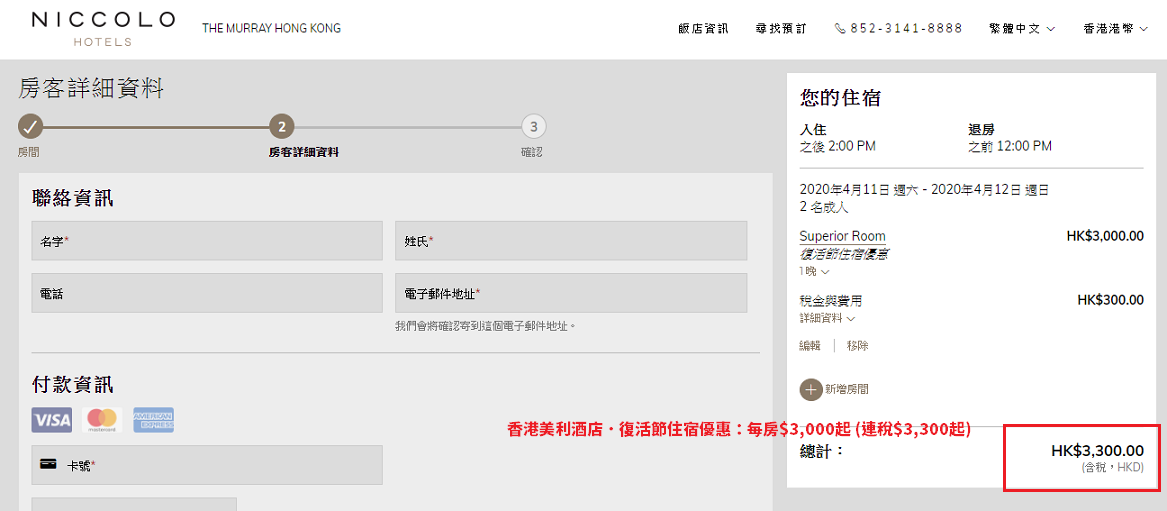
Task: Click the completed step 1 checkmark circle
Action: (30, 126)
